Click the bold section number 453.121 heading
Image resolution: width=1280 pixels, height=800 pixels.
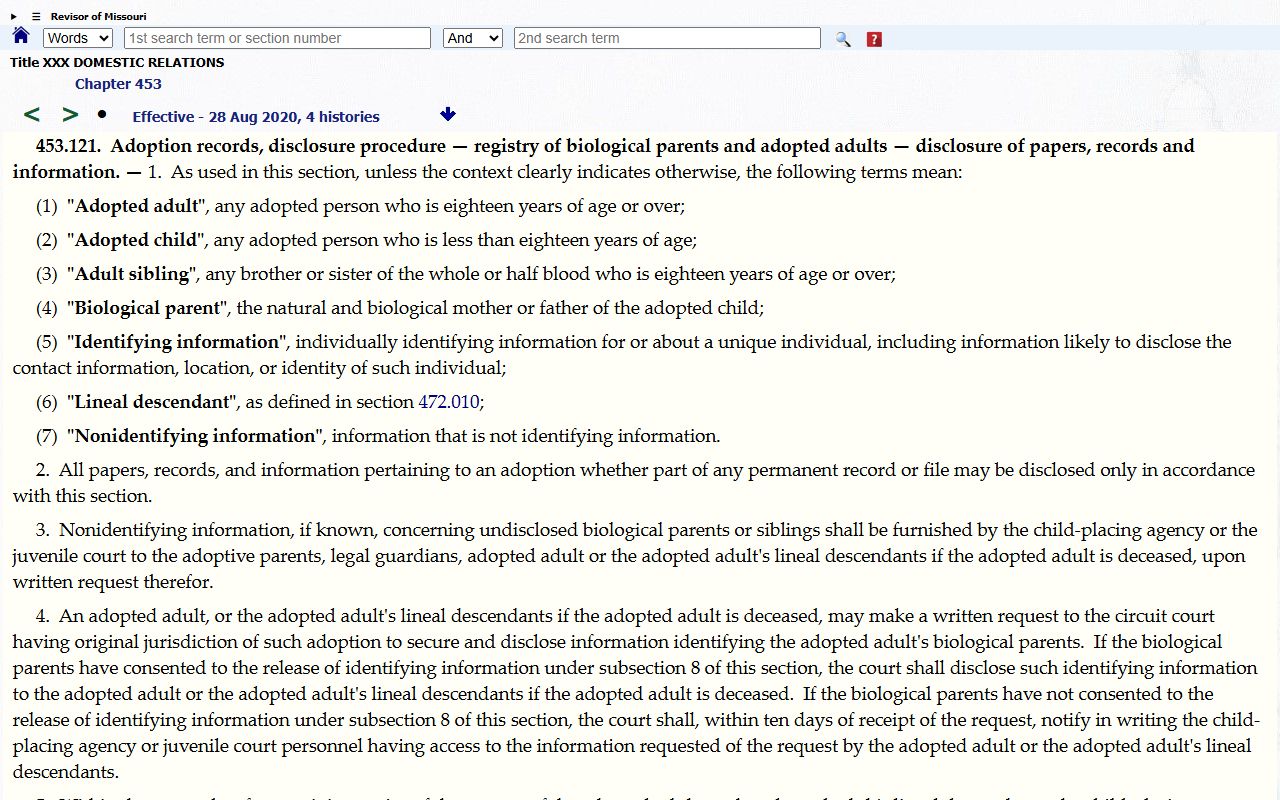click(68, 146)
